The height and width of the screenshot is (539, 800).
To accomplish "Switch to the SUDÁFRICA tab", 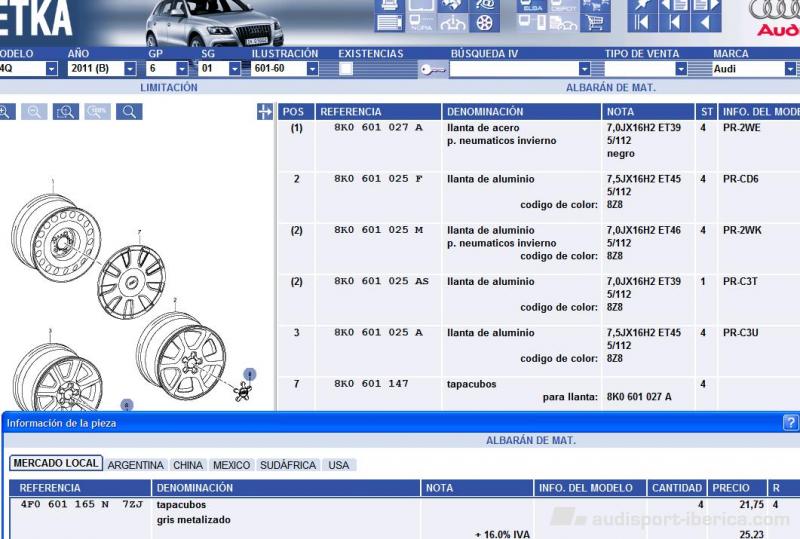I will [288, 465].
